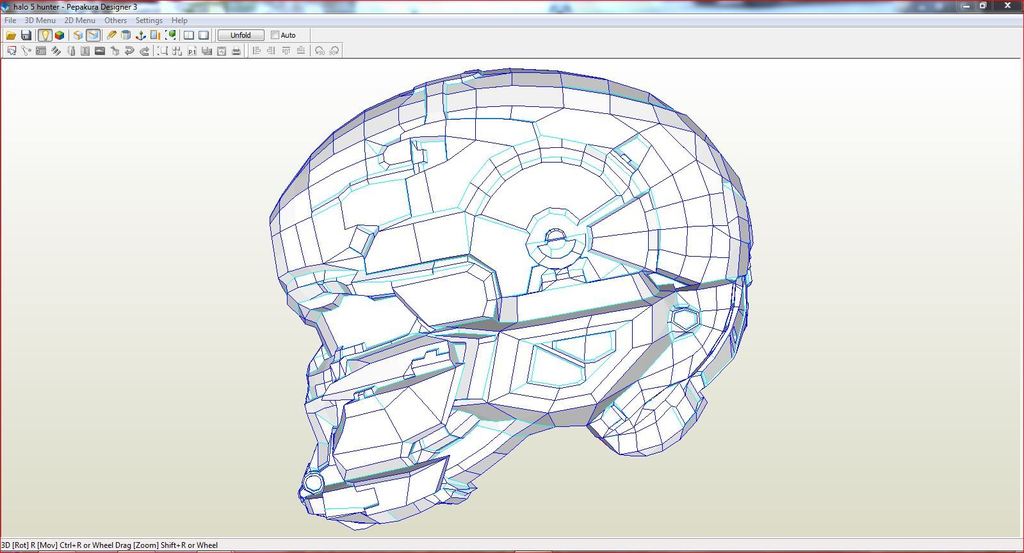This screenshot has height=553, width=1024.
Task: Click the colored cube texture icon
Action: point(60,35)
